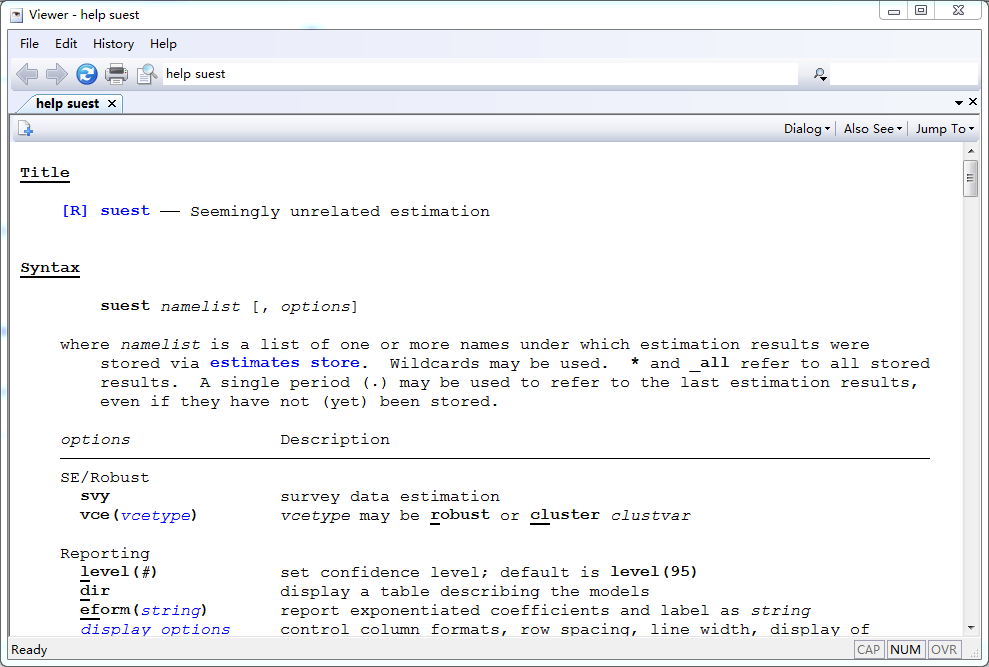989x667 pixels.
Task: Open the Edit menu
Action: (x=66, y=44)
